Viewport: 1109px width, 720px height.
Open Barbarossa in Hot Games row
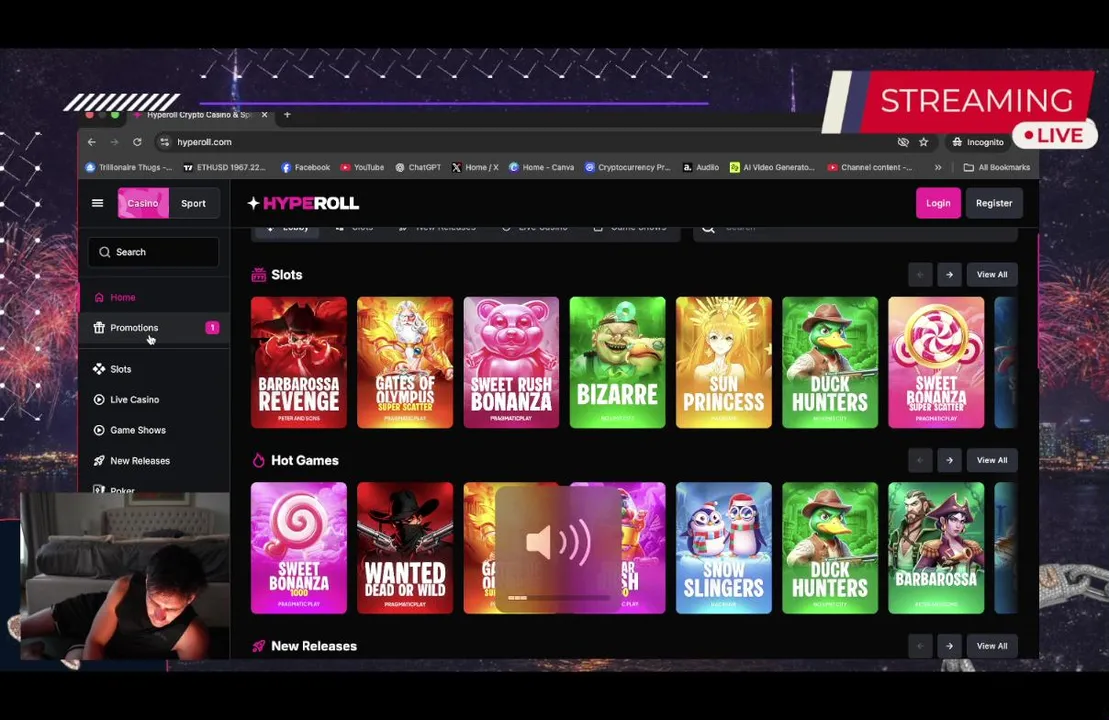pyautogui.click(x=936, y=548)
